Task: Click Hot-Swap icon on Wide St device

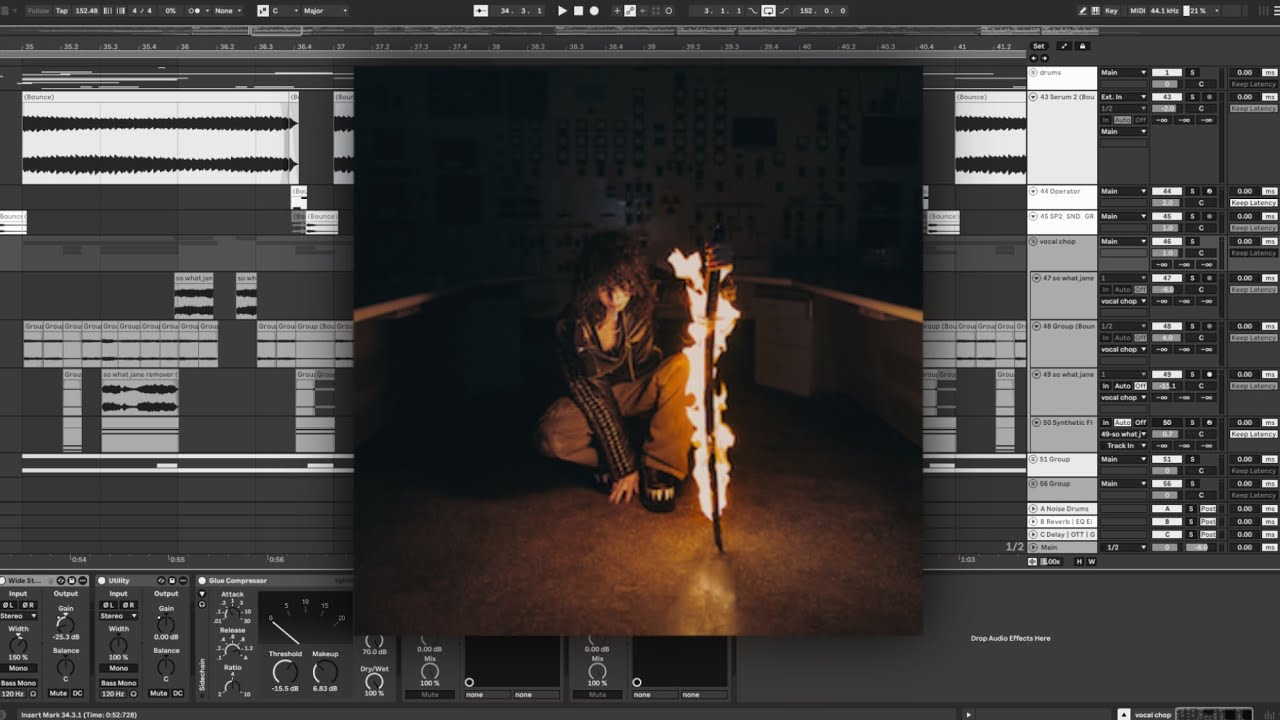Action: tap(61, 581)
